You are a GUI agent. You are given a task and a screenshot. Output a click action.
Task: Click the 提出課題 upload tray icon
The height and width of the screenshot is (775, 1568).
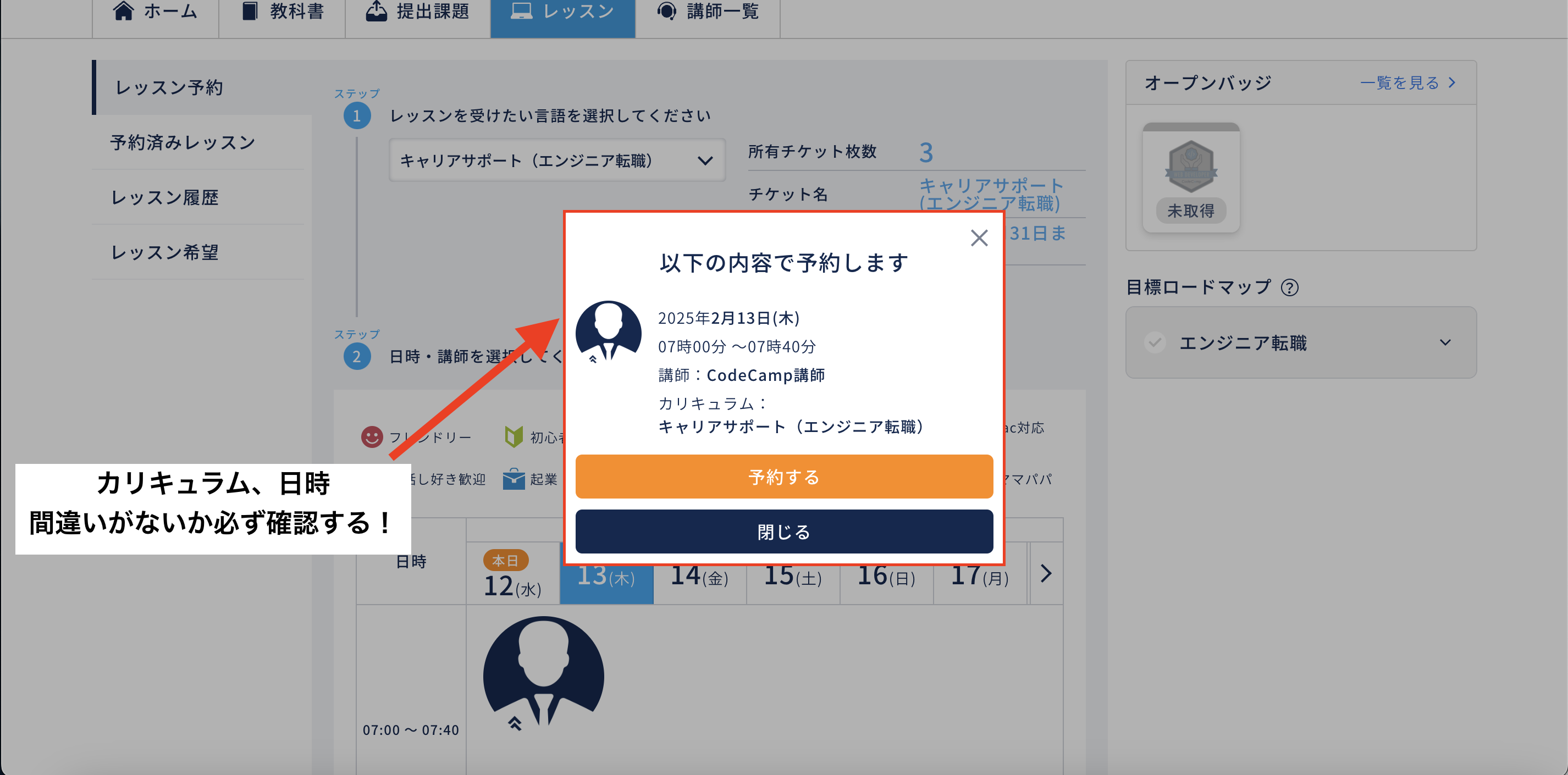coord(376,10)
